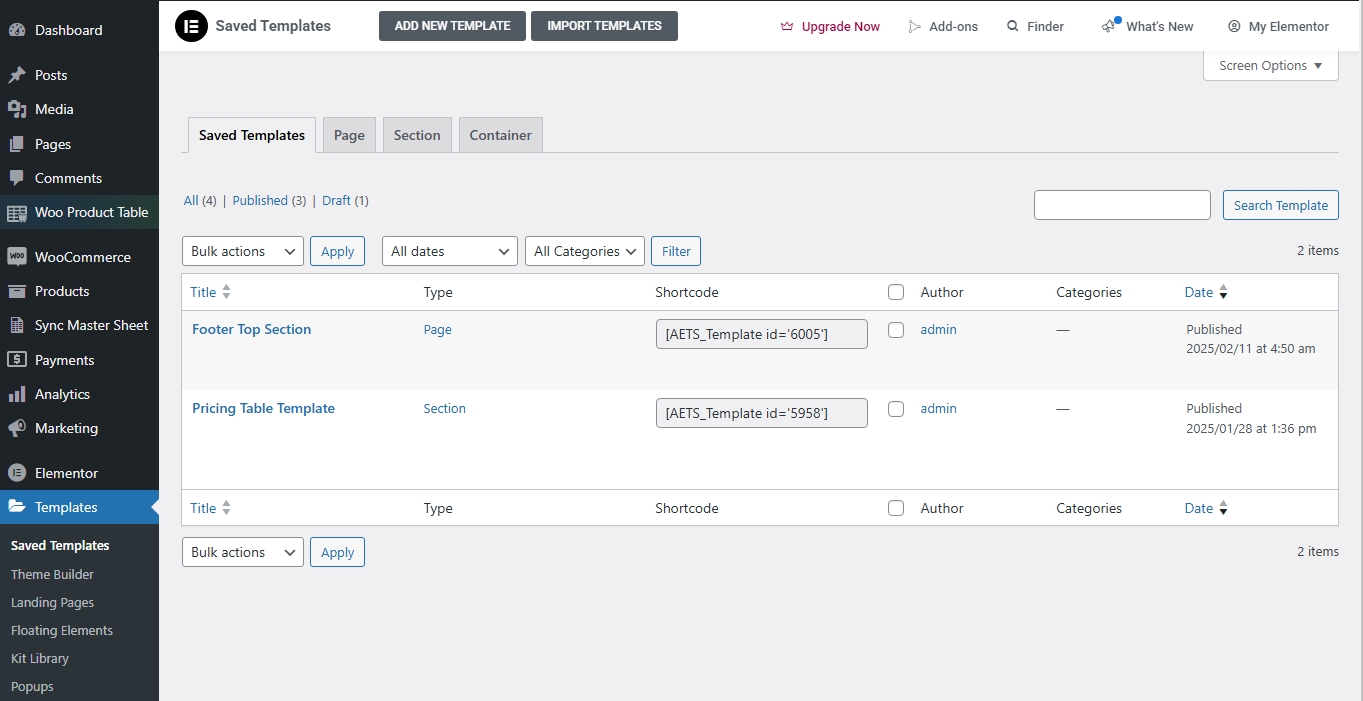Click the My Elementor user icon
1363x701 pixels.
click(x=1234, y=26)
